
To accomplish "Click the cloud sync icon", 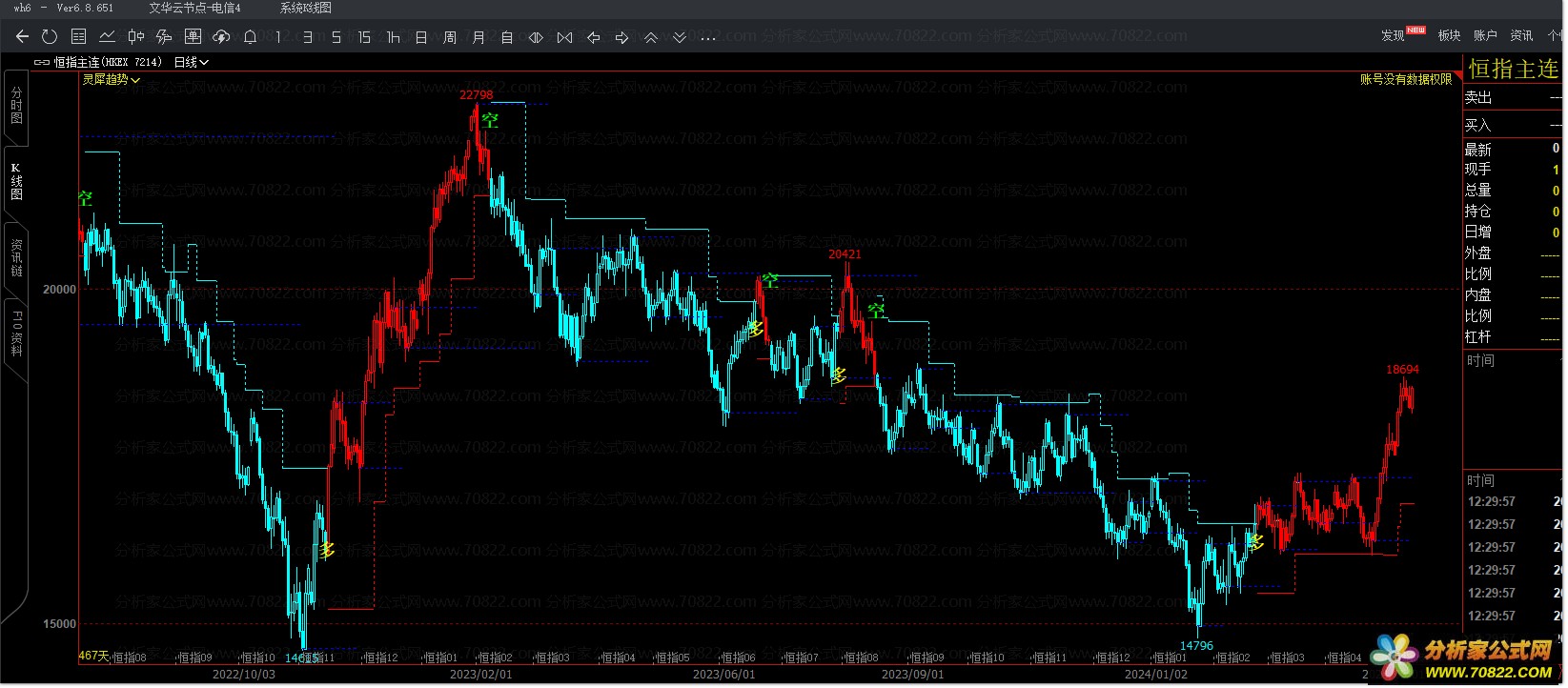I will tap(221, 37).
